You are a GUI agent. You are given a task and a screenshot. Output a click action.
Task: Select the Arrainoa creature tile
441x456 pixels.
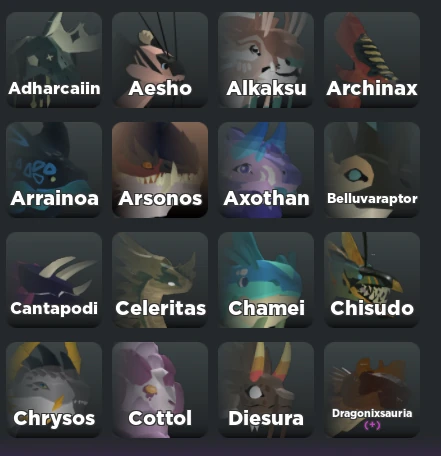click(x=54, y=170)
